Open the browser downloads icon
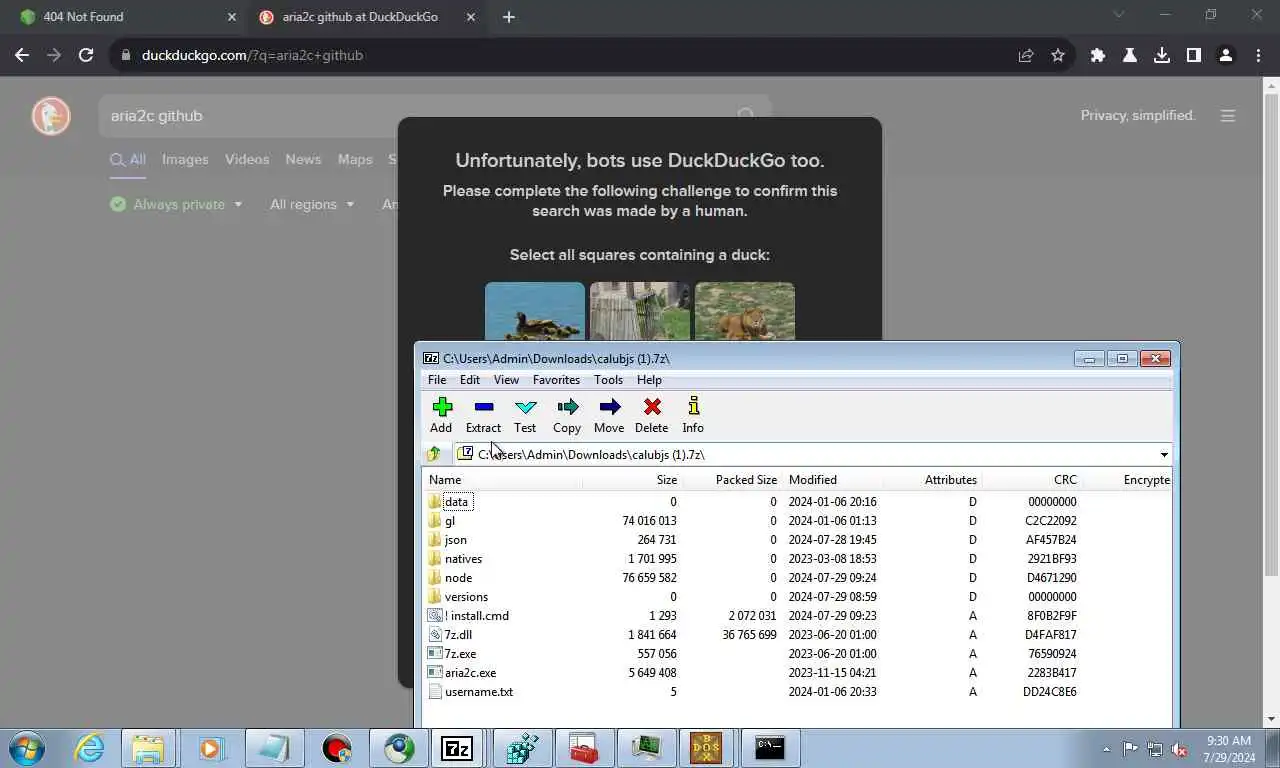Screen dimensions: 1280x768 [1162, 56]
